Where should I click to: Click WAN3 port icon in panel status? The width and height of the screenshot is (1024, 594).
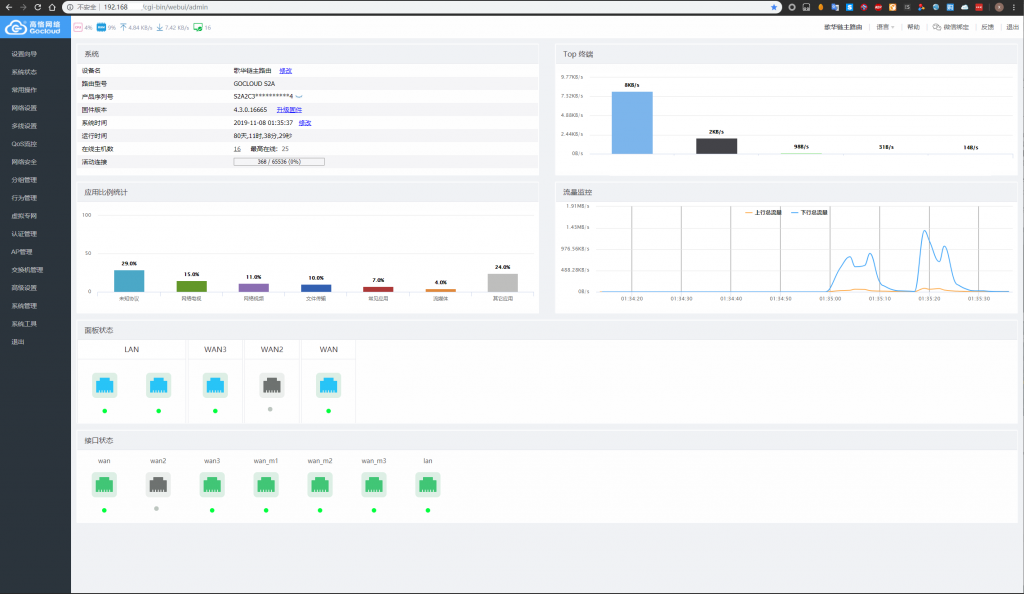click(215, 385)
